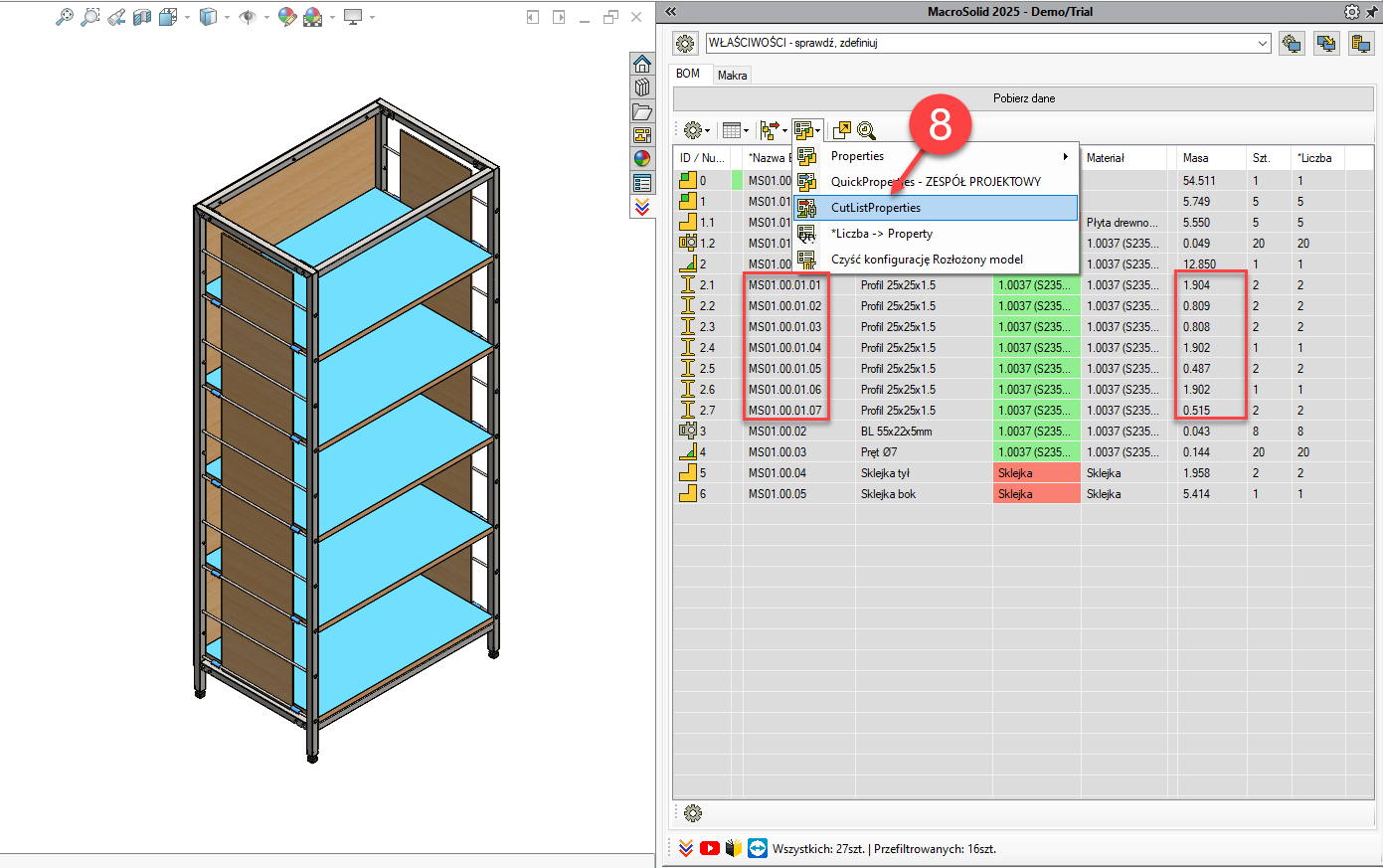Switch to the BOM tab
The height and width of the screenshot is (868, 1383).
(x=688, y=74)
